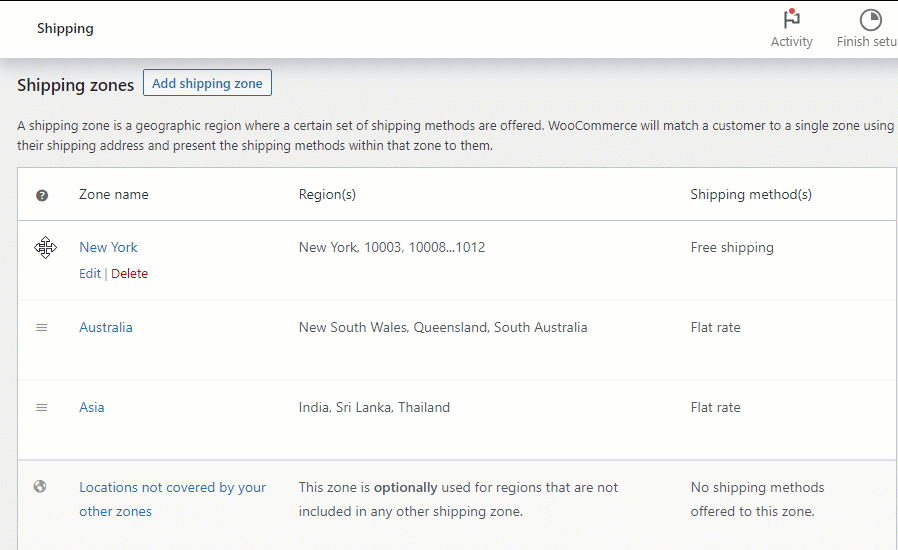Delete the New York shipping zone

[129, 274]
